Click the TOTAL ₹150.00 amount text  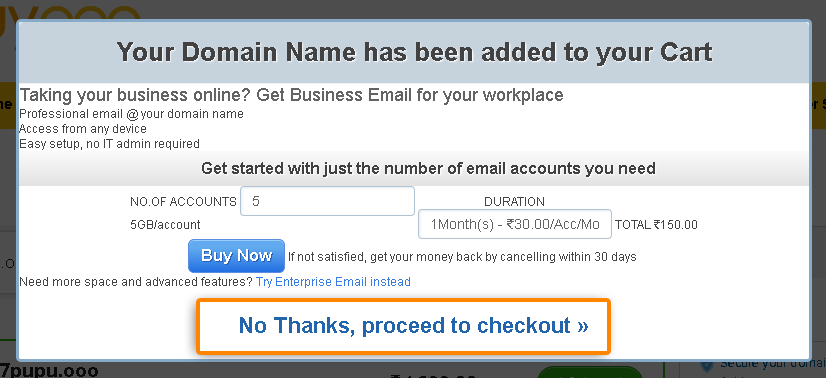(656, 225)
